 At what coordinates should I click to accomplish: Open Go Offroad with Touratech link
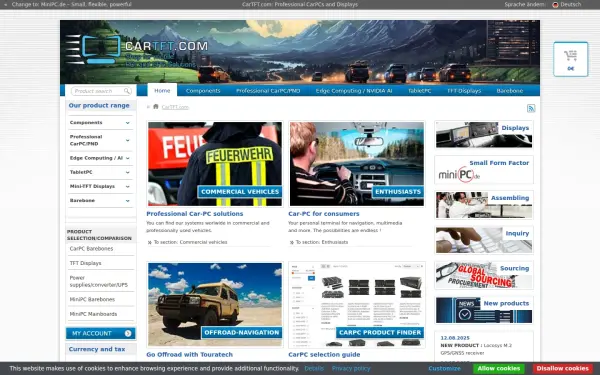click(189, 355)
